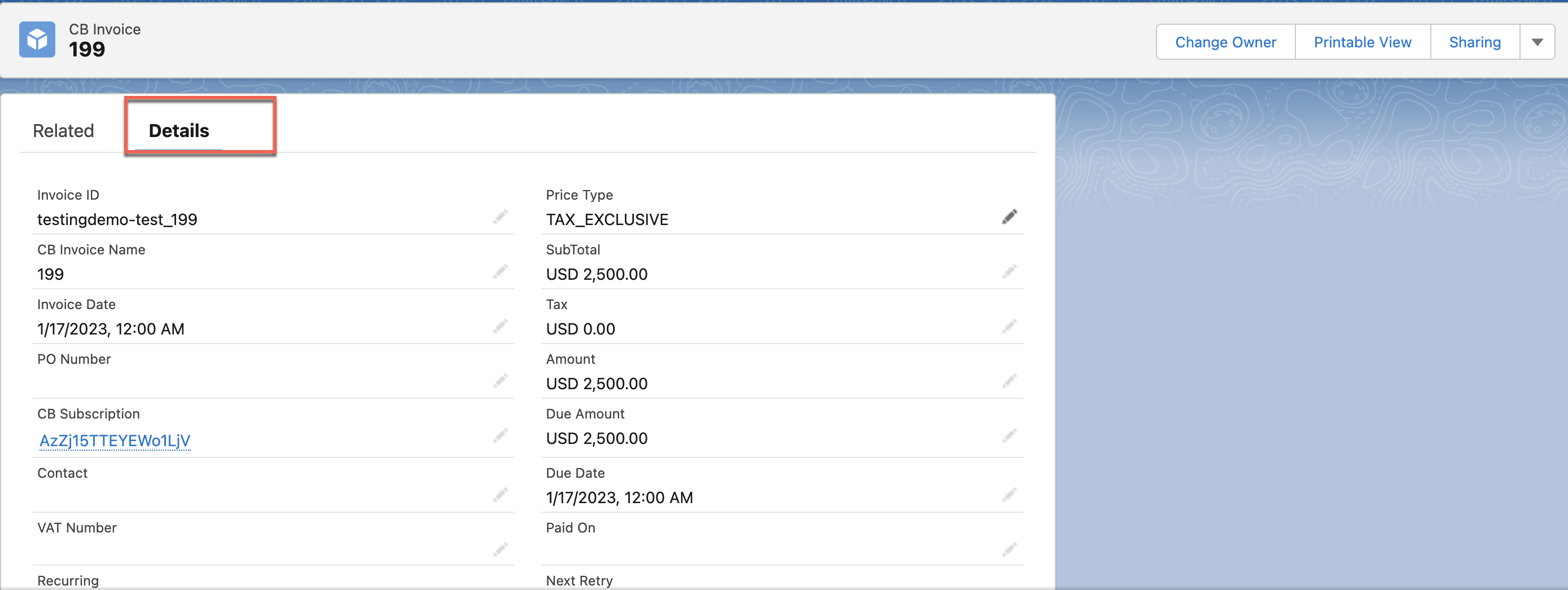
Task: Click the CB Invoice cube icon
Action: pos(37,40)
